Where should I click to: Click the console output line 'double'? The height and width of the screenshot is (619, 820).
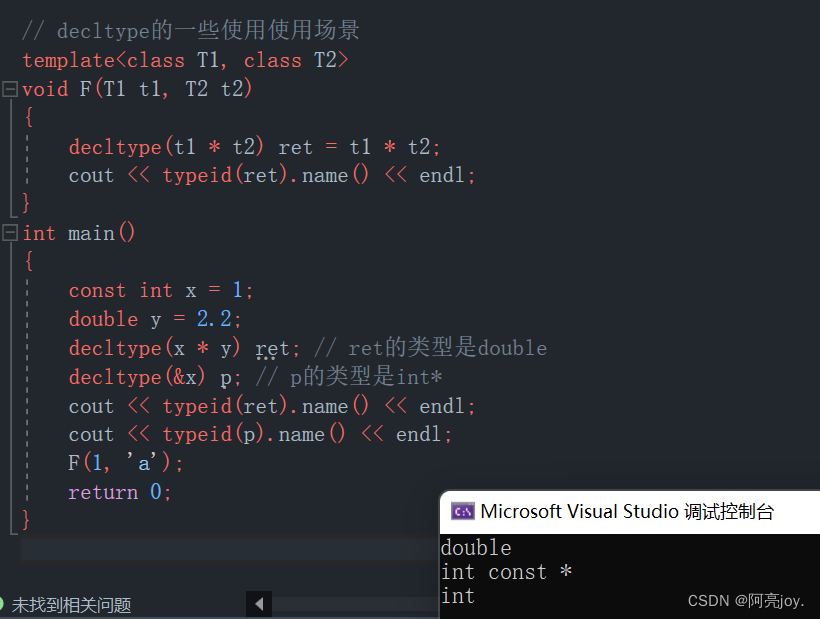click(x=476, y=548)
